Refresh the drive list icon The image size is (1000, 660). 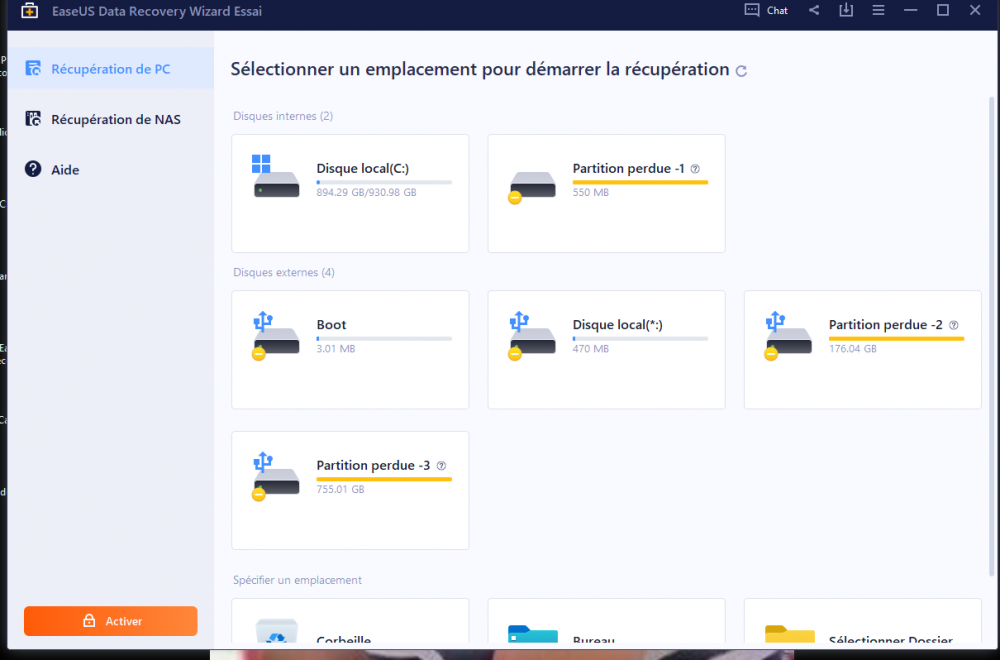click(740, 71)
